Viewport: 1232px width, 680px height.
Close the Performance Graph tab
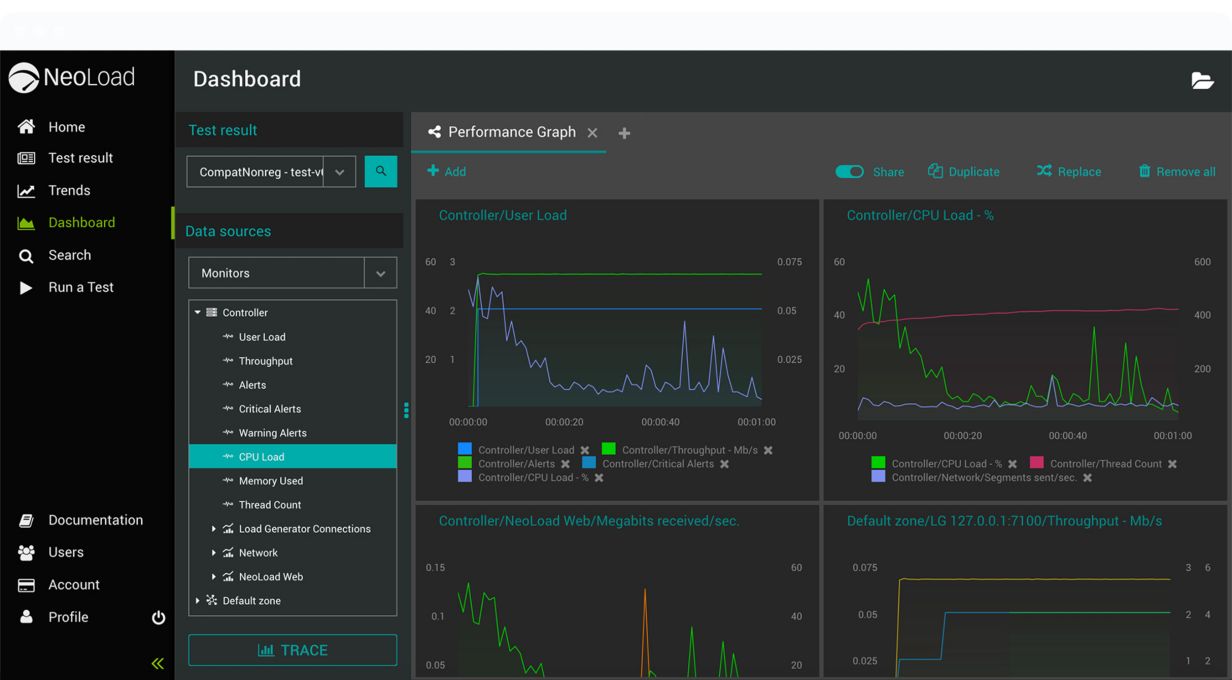click(592, 133)
